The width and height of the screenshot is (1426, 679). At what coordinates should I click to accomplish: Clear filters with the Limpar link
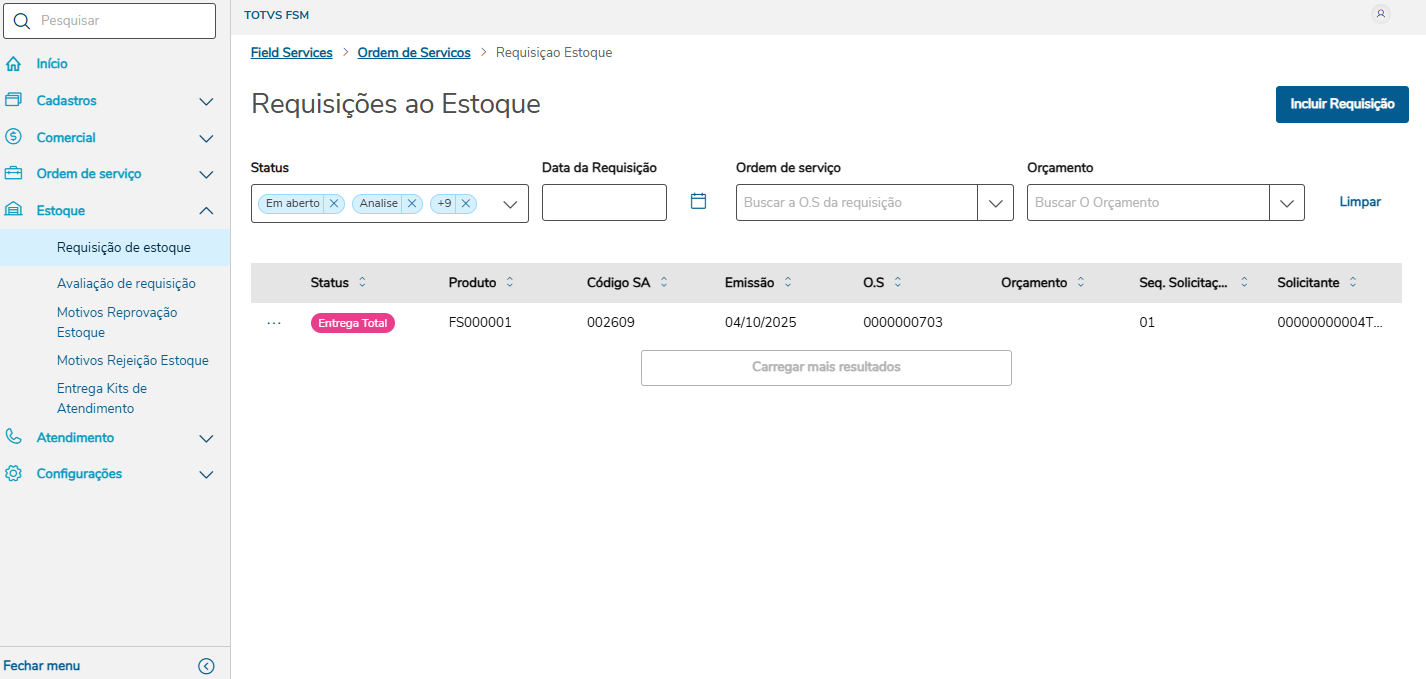coord(1360,202)
